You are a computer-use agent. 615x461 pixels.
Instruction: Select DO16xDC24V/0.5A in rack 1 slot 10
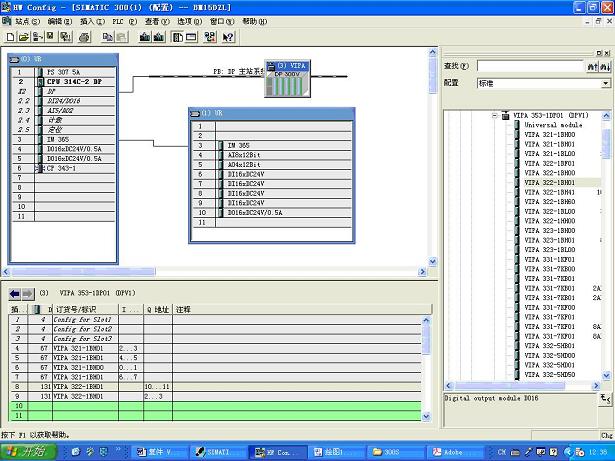pyautogui.click(x=273, y=213)
